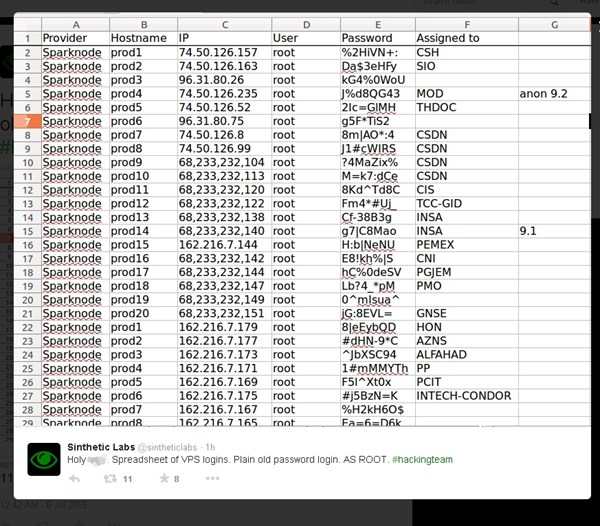
Task: Select column A header
Action: coord(76,25)
